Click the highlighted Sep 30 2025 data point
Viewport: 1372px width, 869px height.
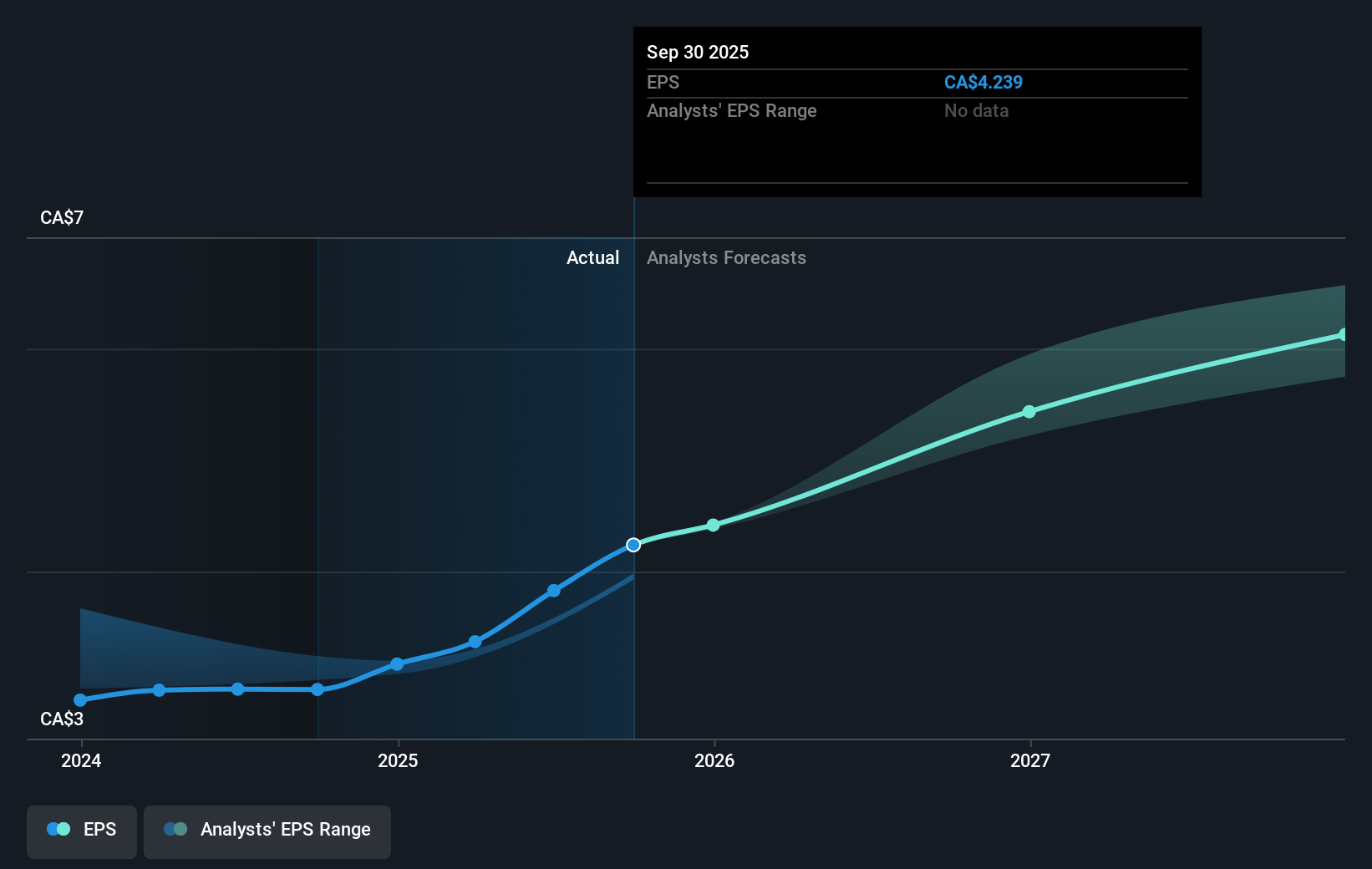(633, 544)
